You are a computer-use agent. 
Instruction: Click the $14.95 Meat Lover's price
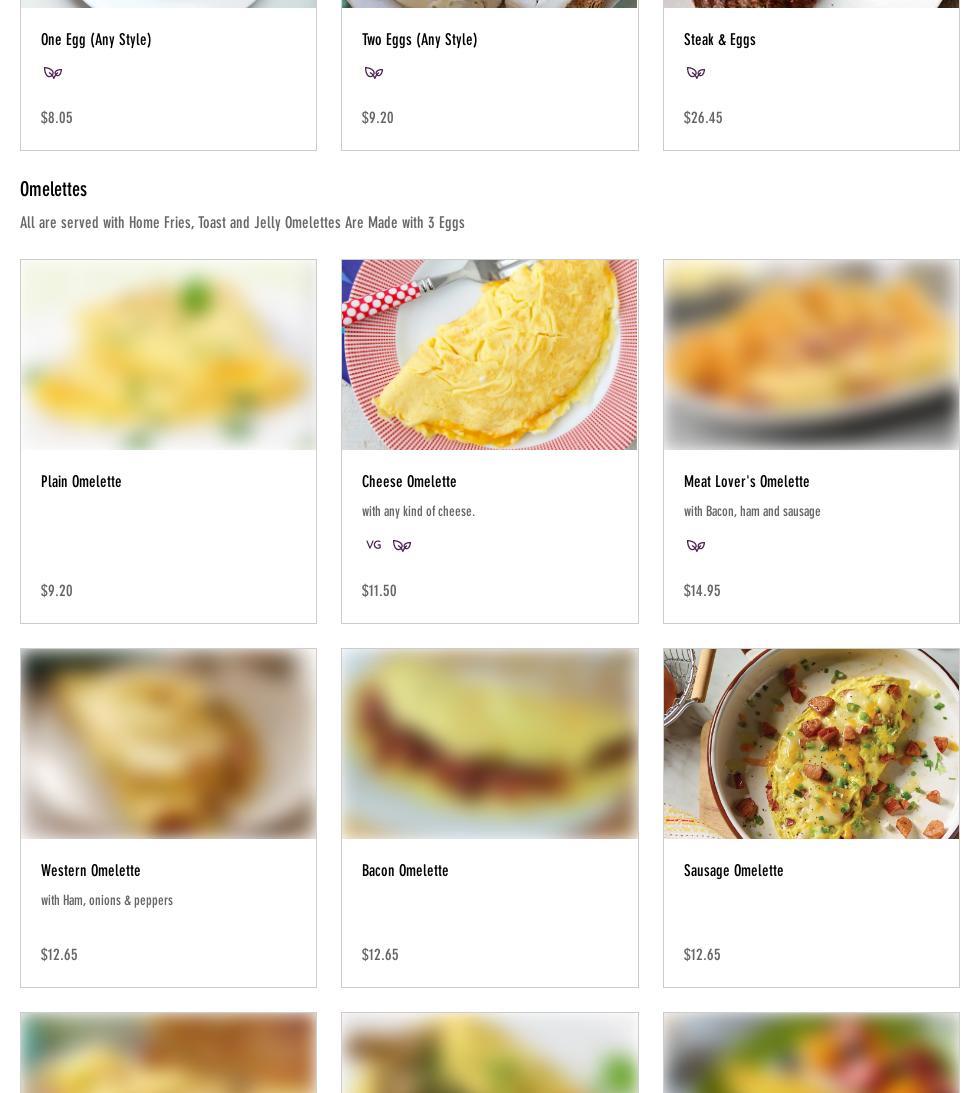coord(701,591)
